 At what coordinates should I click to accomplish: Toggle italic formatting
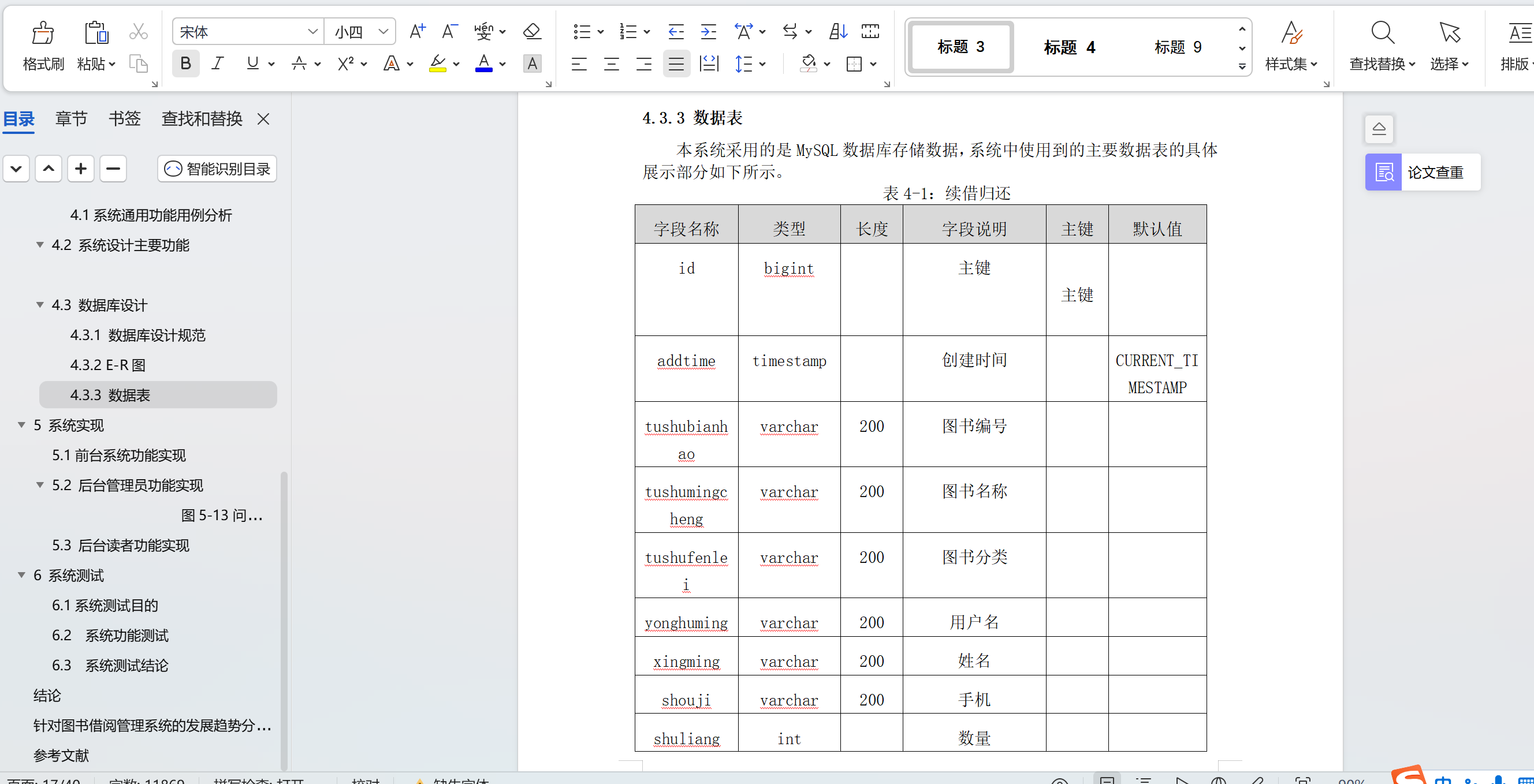(x=217, y=63)
